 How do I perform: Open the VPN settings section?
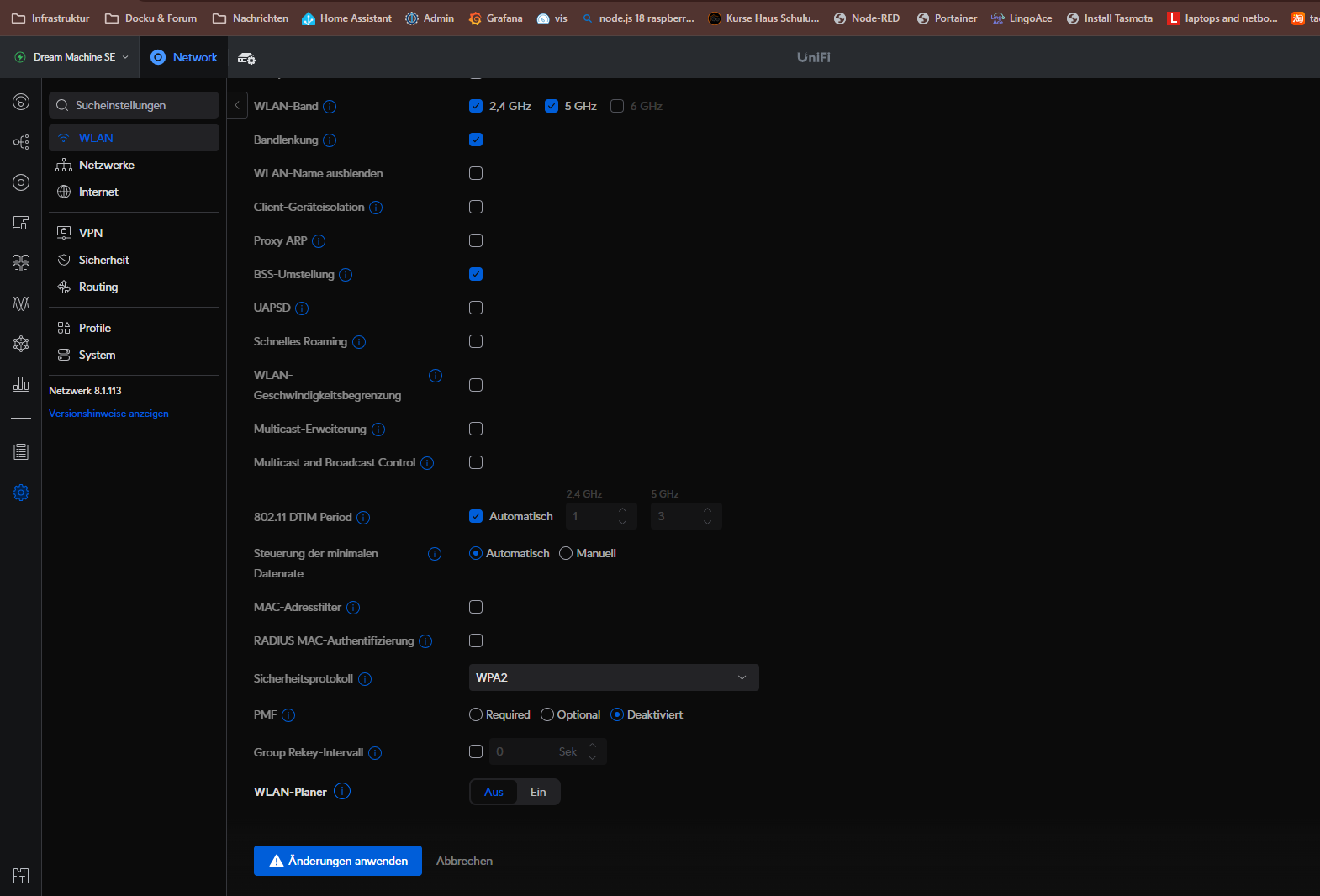point(134,233)
